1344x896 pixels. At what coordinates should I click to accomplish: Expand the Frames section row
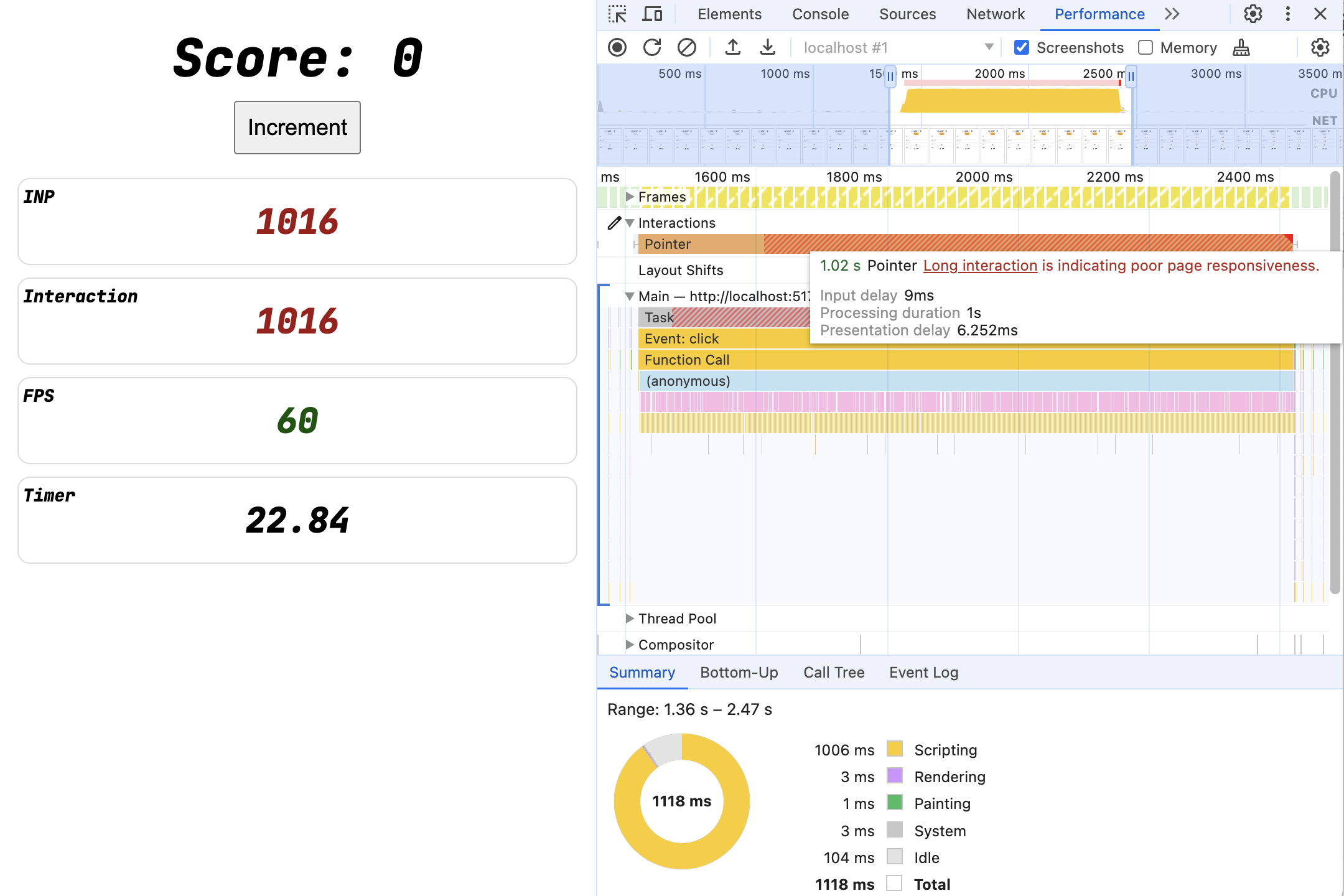(627, 197)
